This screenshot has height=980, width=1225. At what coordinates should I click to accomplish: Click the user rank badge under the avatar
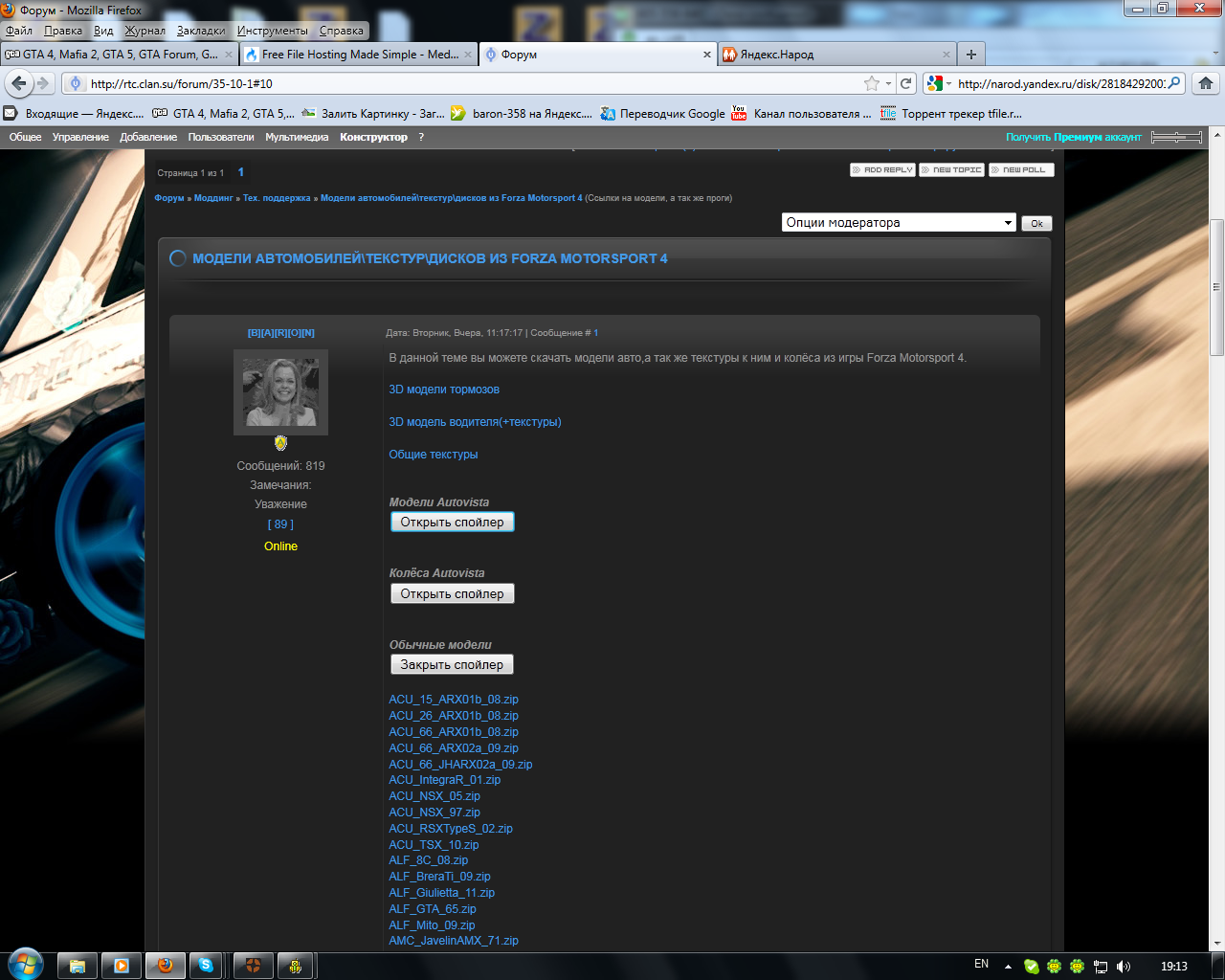click(280, 443)
